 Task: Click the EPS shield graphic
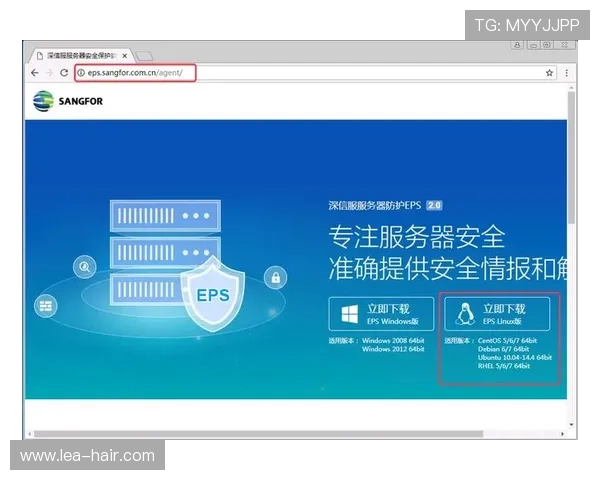(212, 294)
